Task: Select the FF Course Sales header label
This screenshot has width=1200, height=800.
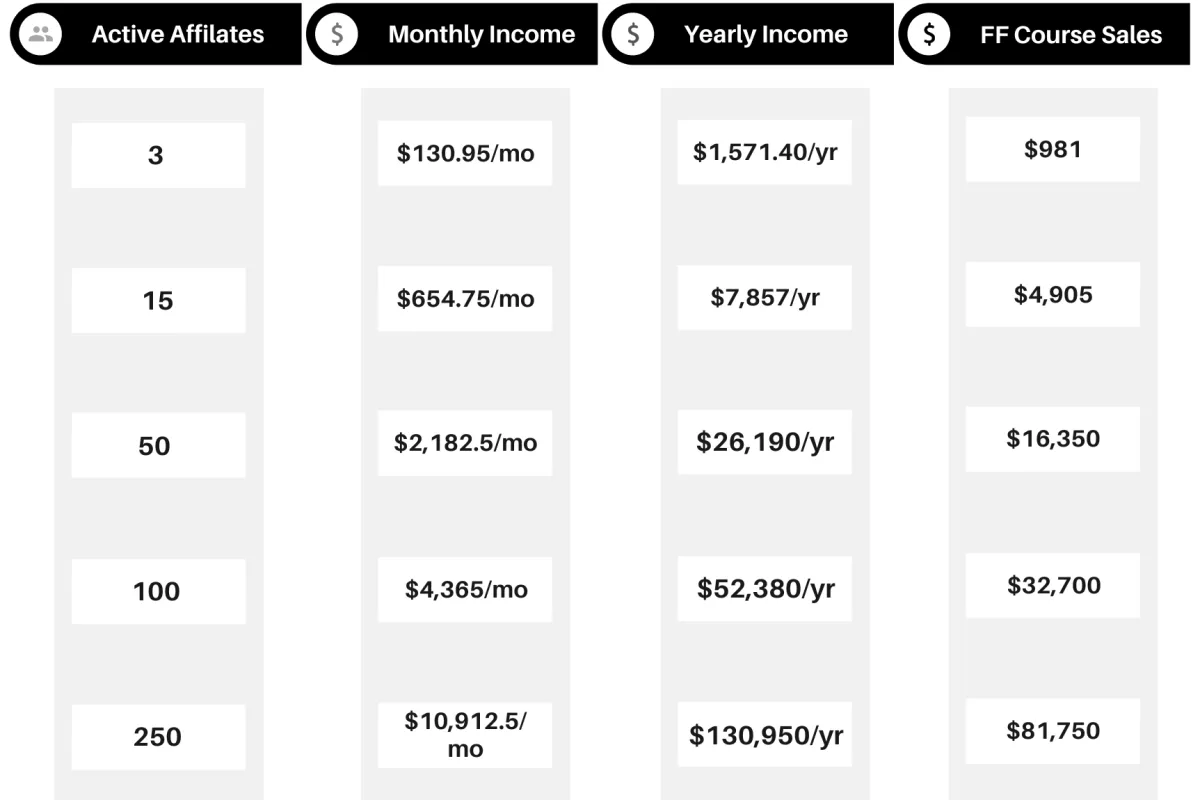Action: pos(1071,35)
